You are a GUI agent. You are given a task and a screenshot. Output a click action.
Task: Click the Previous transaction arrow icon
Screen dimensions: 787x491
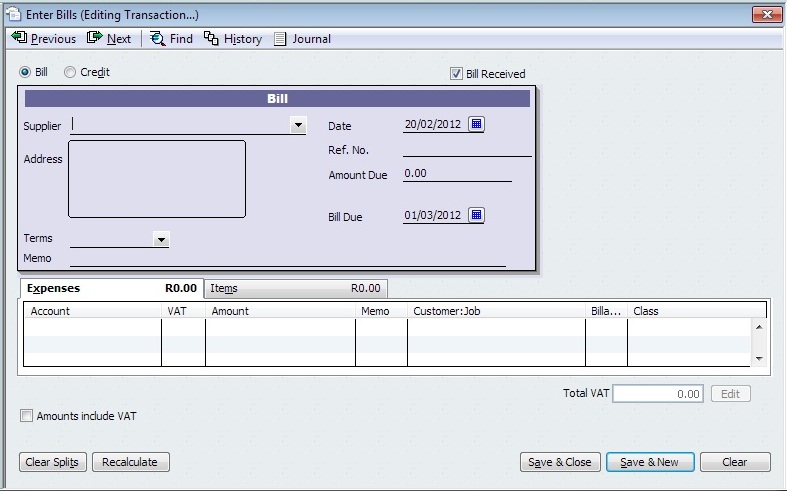pyautogui.click(x=19, y=38)
